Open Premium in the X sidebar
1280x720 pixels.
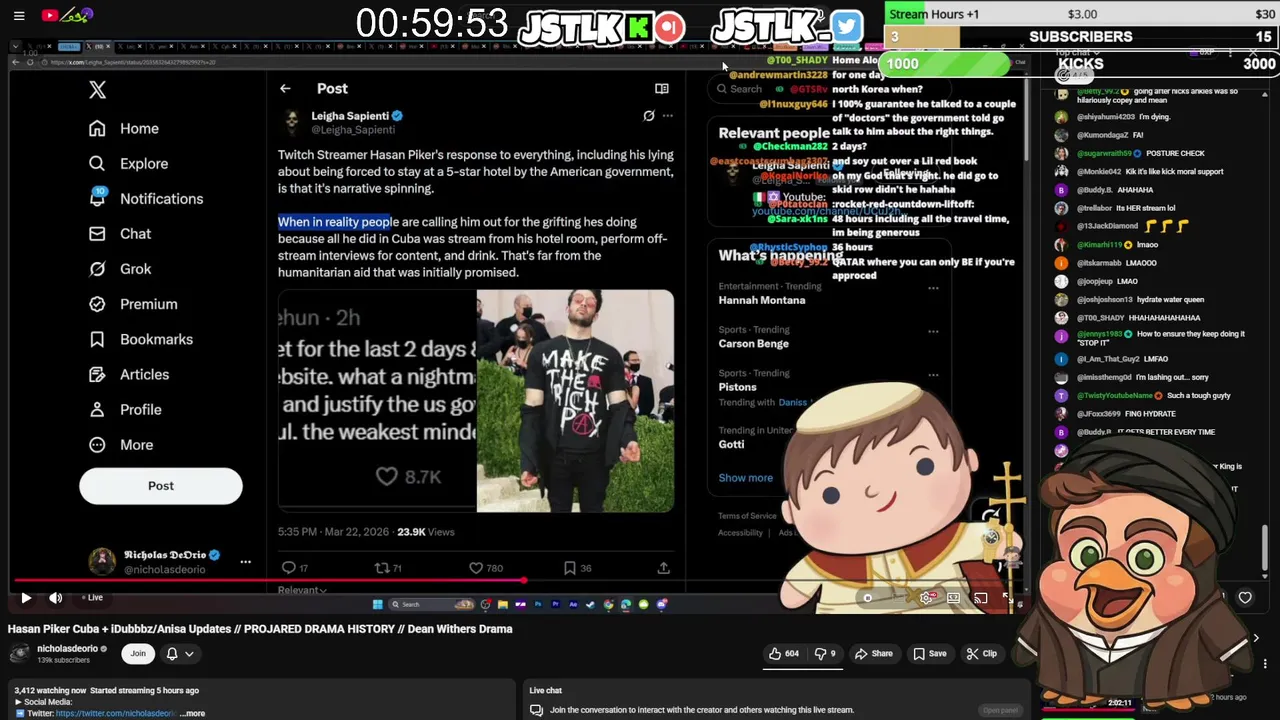(x=133, y=304)
